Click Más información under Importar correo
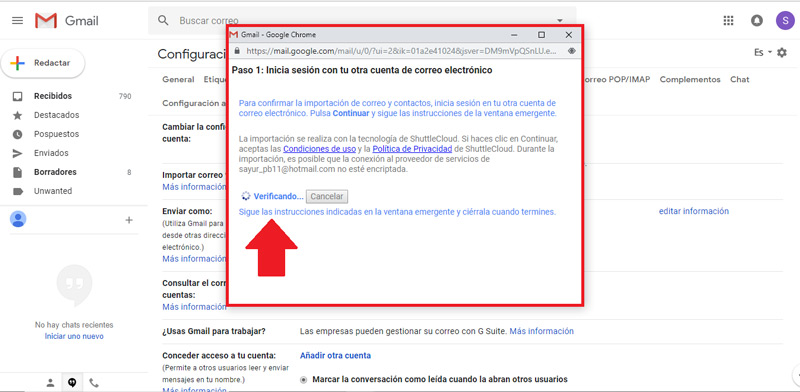The height and width of the screenshot is (392, 800). (194, 187)
